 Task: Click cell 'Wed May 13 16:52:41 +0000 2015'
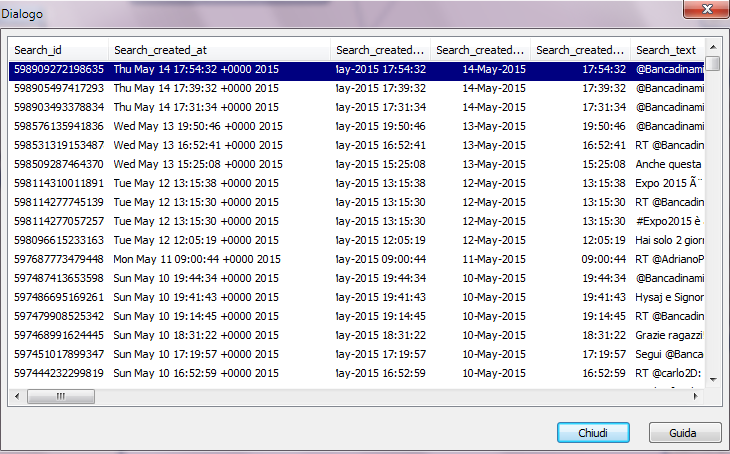click(198, 145)
